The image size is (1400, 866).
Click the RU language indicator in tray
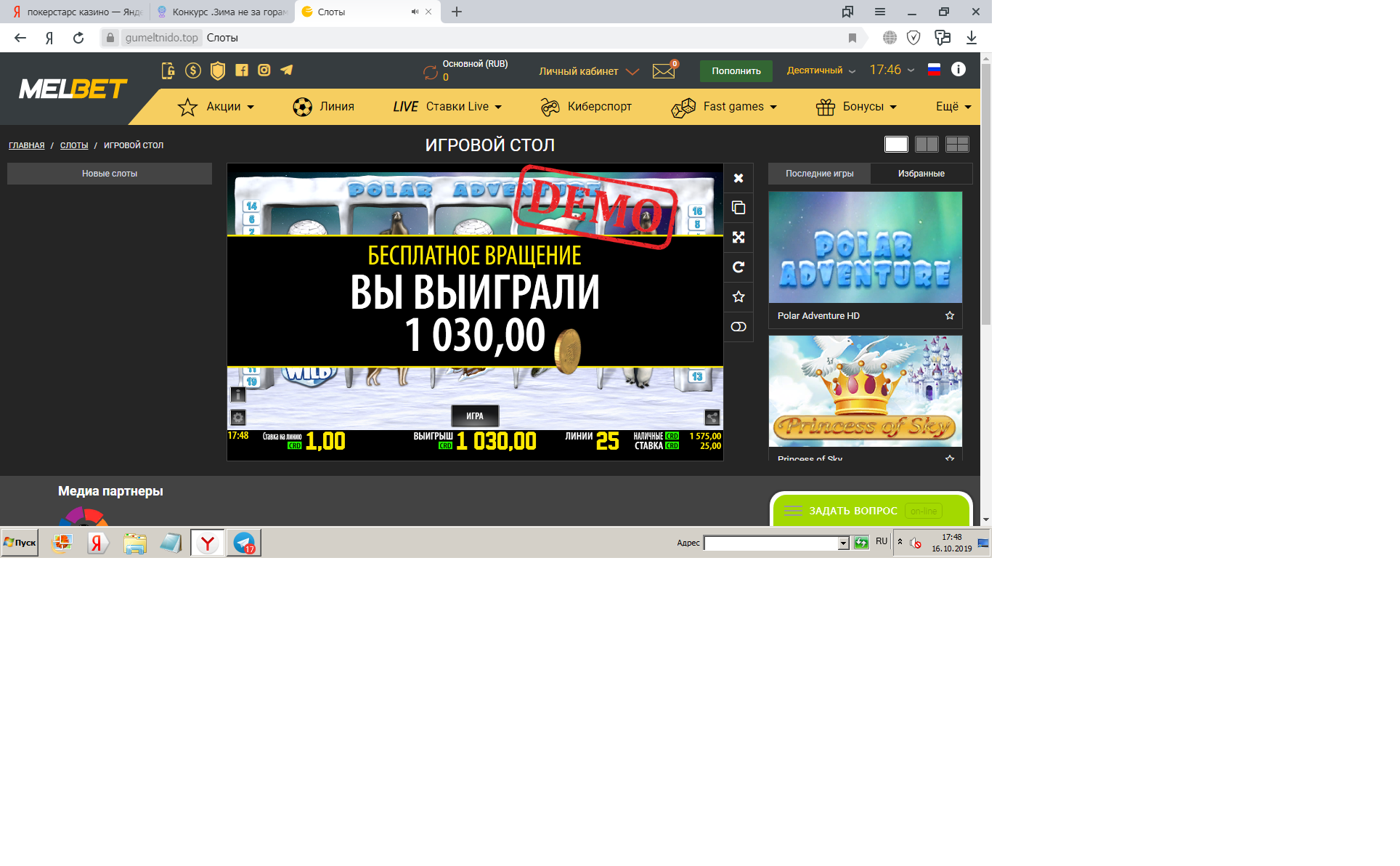(x=882, y=541)
